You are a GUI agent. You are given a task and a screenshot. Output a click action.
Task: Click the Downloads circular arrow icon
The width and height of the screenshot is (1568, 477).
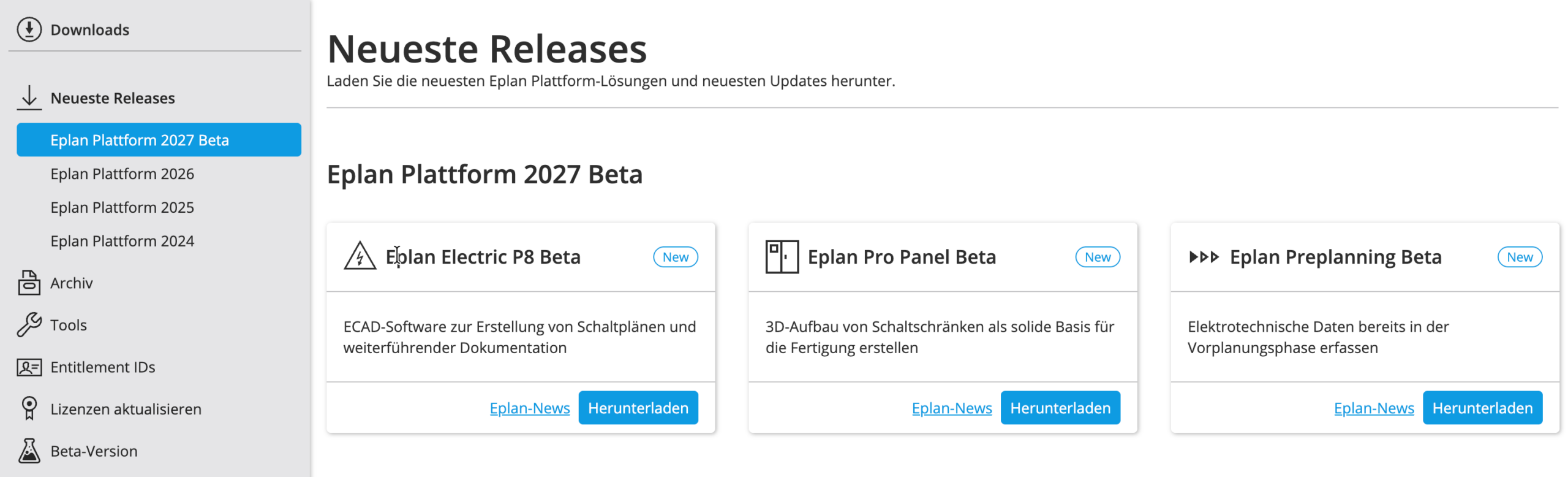29,29
